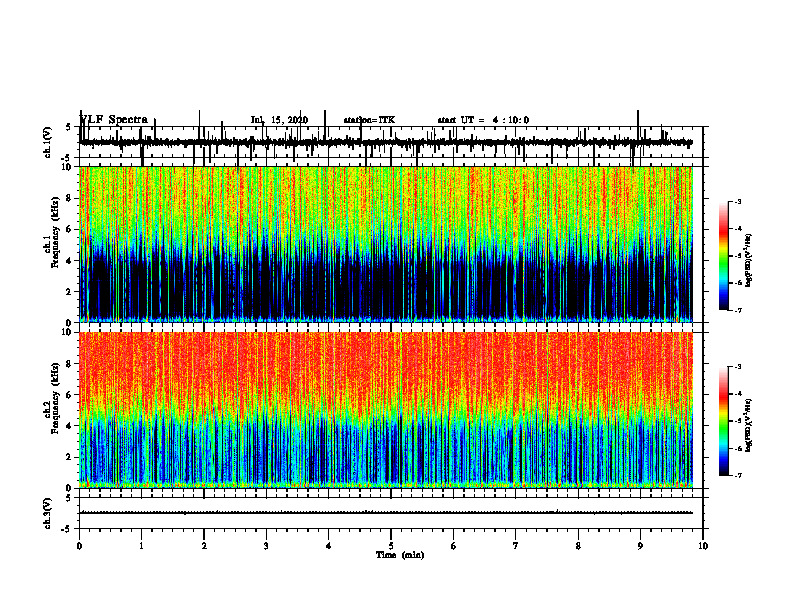Image resolution: width=792 pixels, height=612 pixels.
Task: Click the time axis tick label "10"
Action: (703, 546)
